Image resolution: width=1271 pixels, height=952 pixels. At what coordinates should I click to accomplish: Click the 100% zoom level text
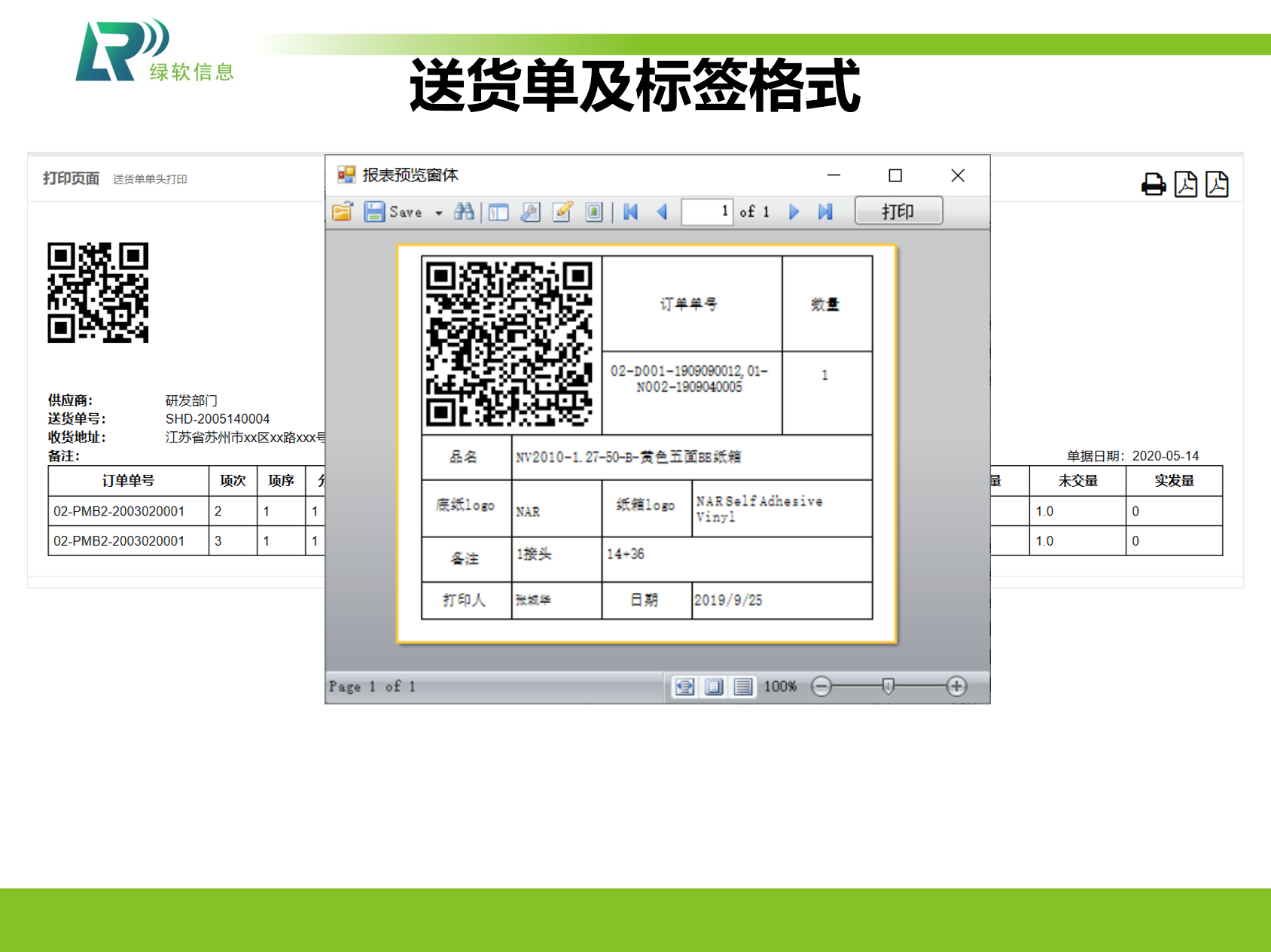(780, 686)
